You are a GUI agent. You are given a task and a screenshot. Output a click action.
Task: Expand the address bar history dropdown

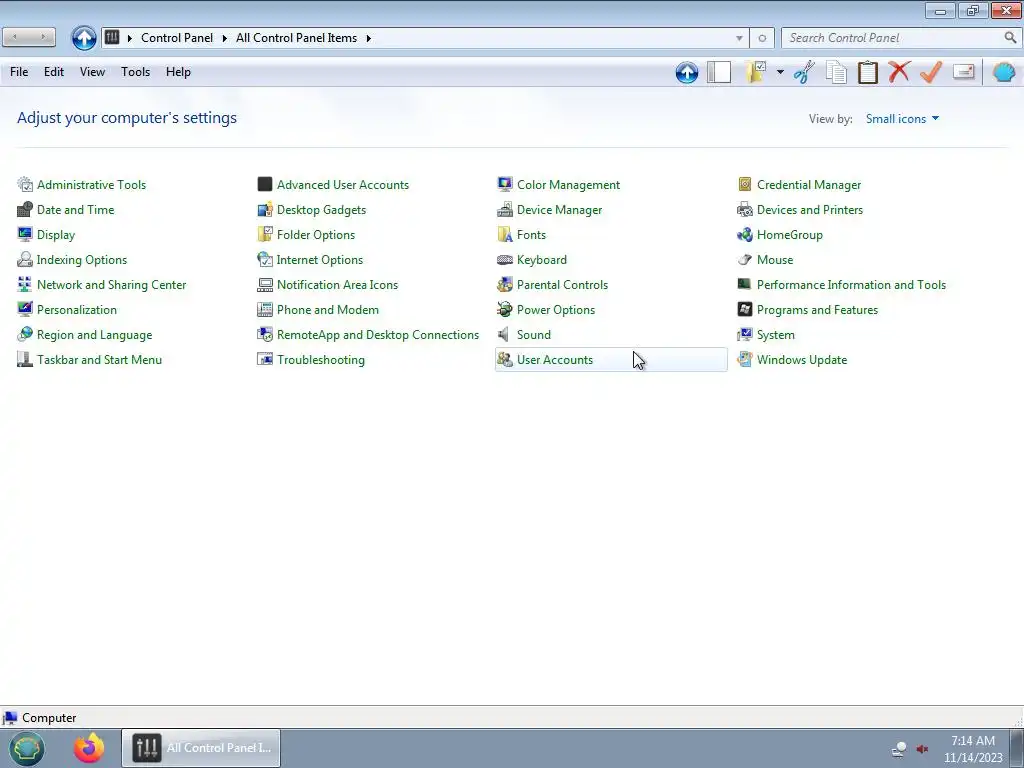[739, 38]
